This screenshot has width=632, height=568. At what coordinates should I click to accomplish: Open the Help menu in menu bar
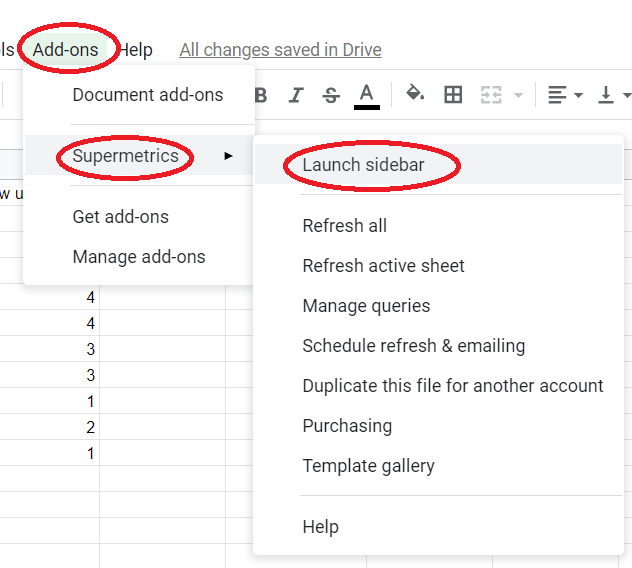136,50
